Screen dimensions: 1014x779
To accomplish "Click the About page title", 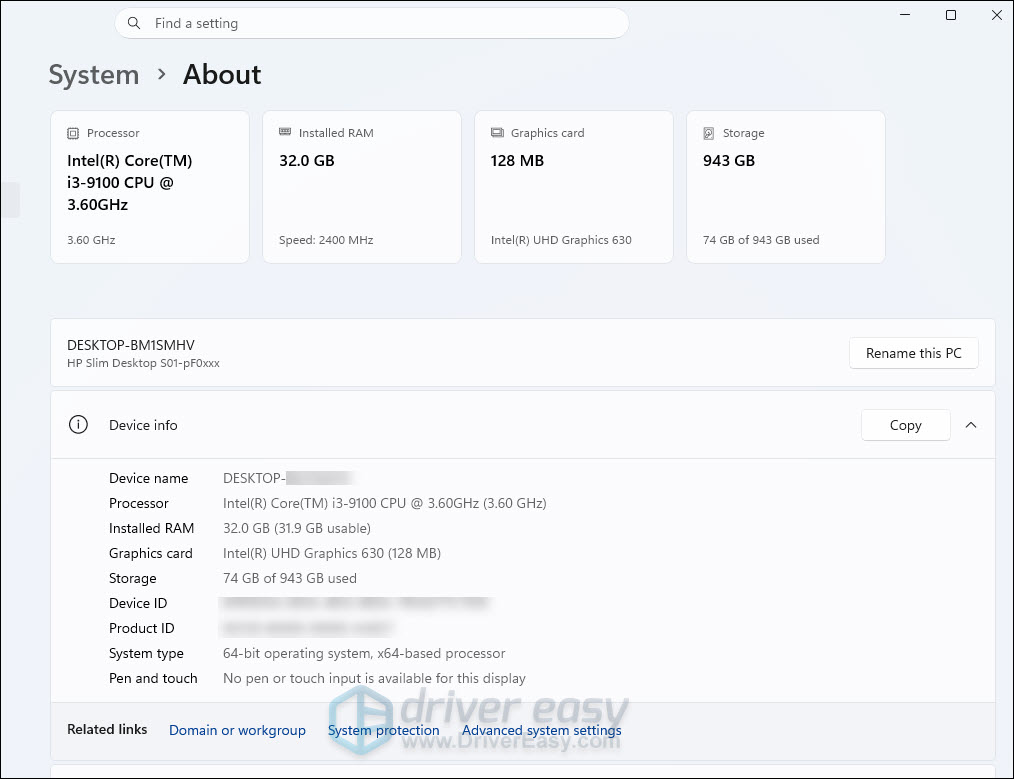I will coord(222,74).
